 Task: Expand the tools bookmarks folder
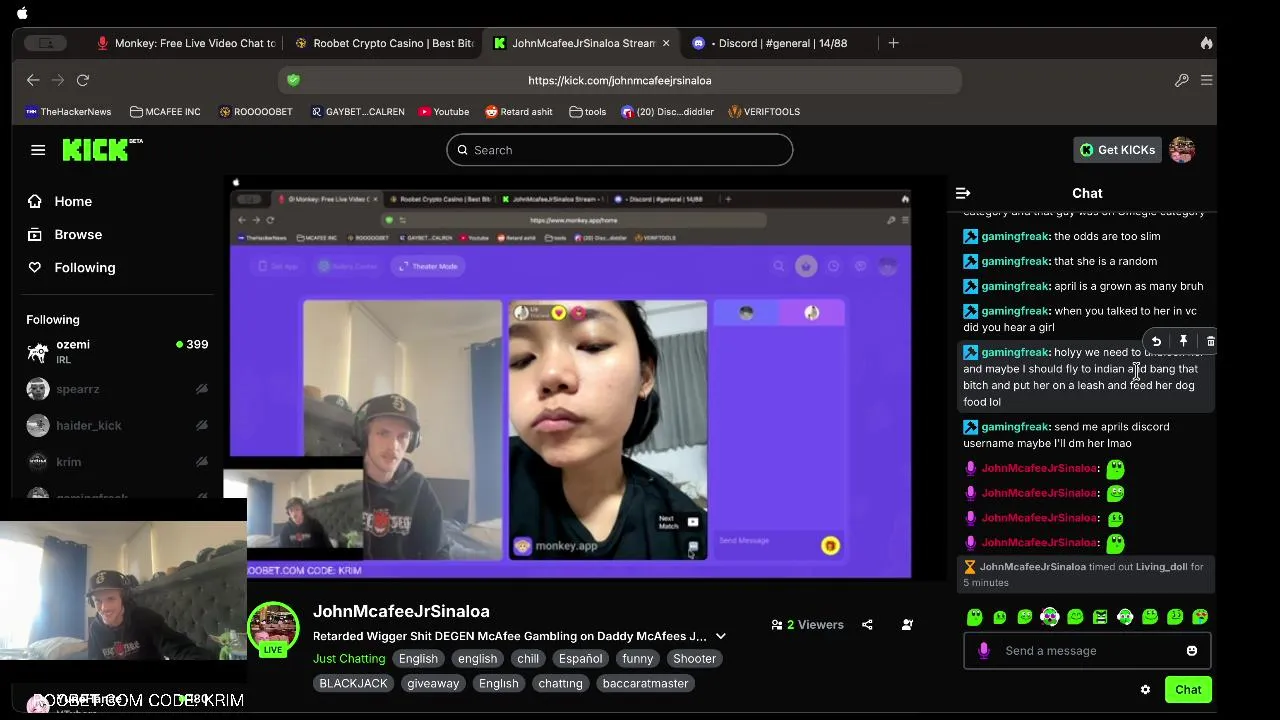[x=588, y=112]
